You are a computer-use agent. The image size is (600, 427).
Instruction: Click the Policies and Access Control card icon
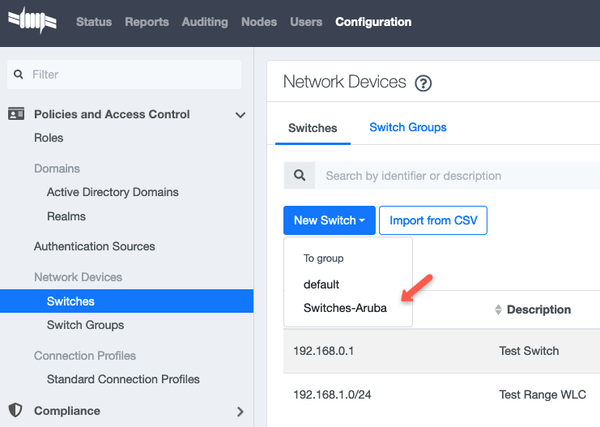16,115
